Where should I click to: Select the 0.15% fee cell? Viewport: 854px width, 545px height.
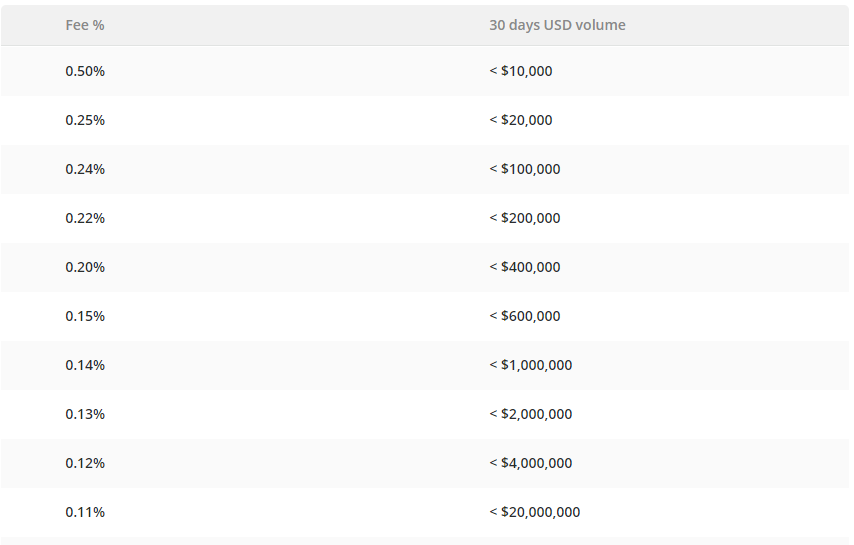pos(85,316)
